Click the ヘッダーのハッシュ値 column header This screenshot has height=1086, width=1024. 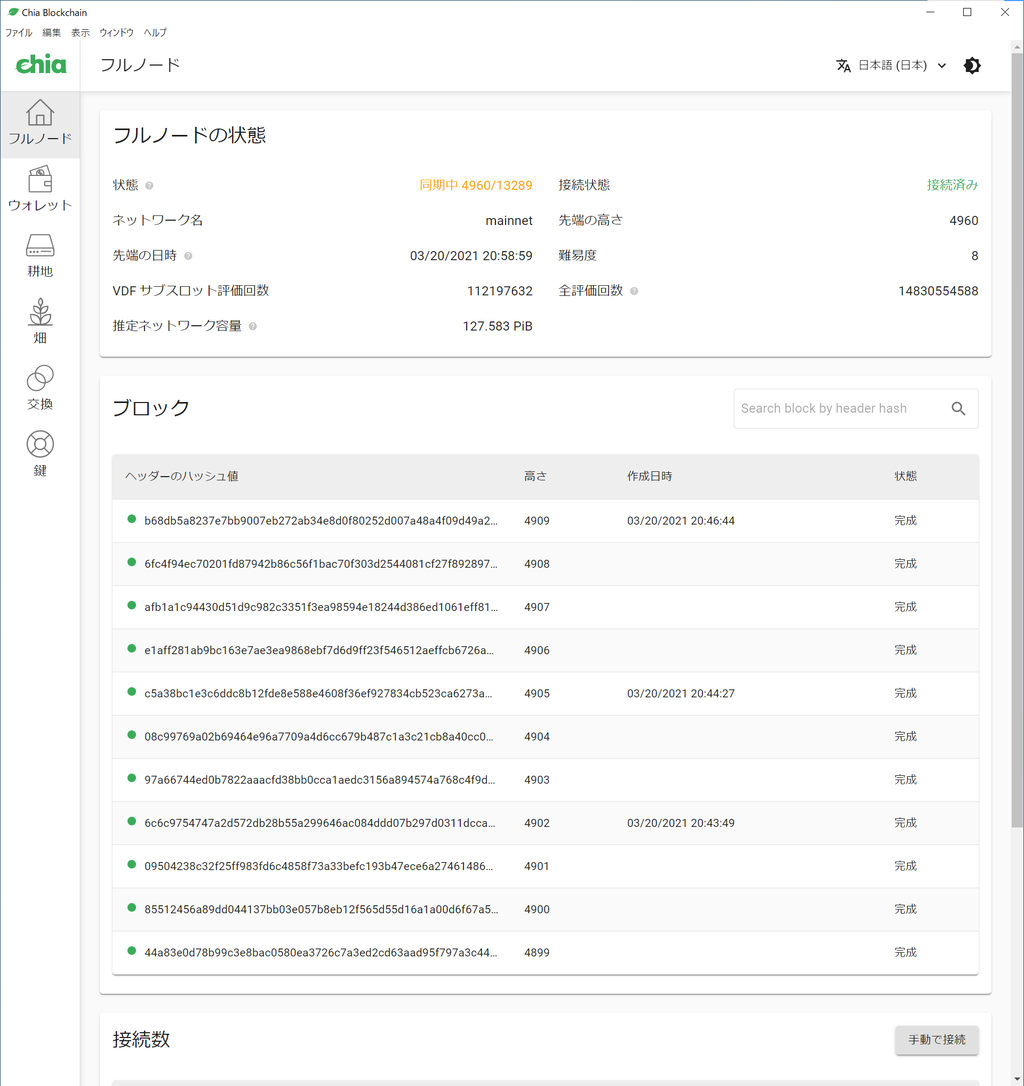pos(182,476)
